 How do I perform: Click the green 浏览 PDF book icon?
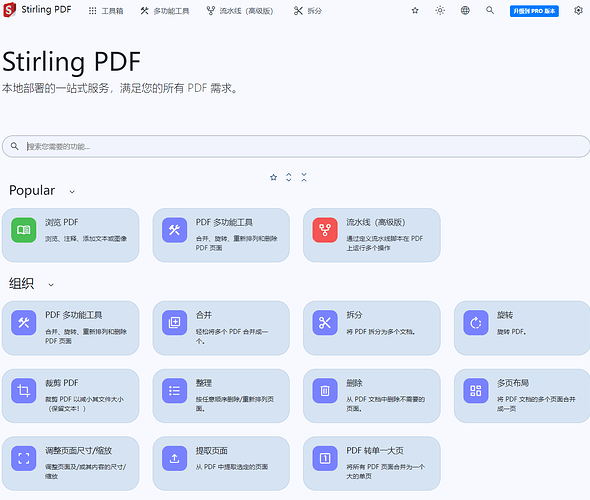[24, 230]
